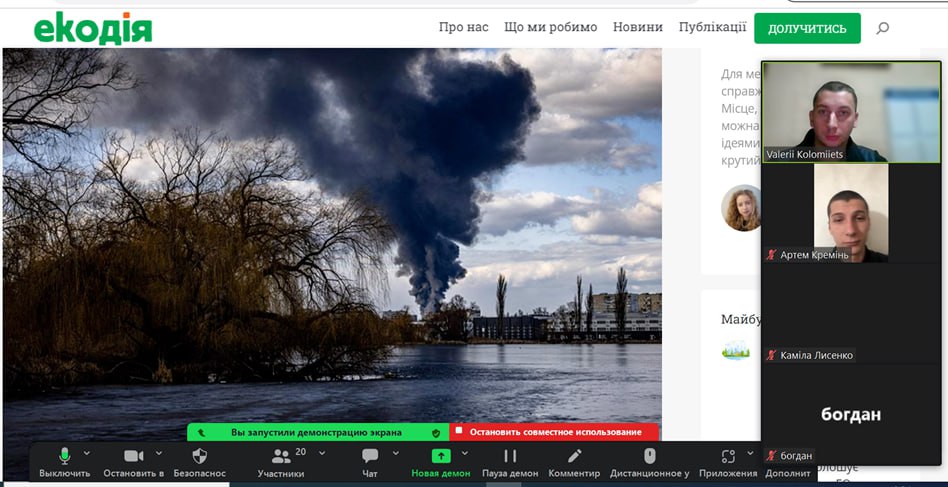The width and height of the screenshot is (948, 487).
Task: Open Новини menu item
Action: point(637,27)
